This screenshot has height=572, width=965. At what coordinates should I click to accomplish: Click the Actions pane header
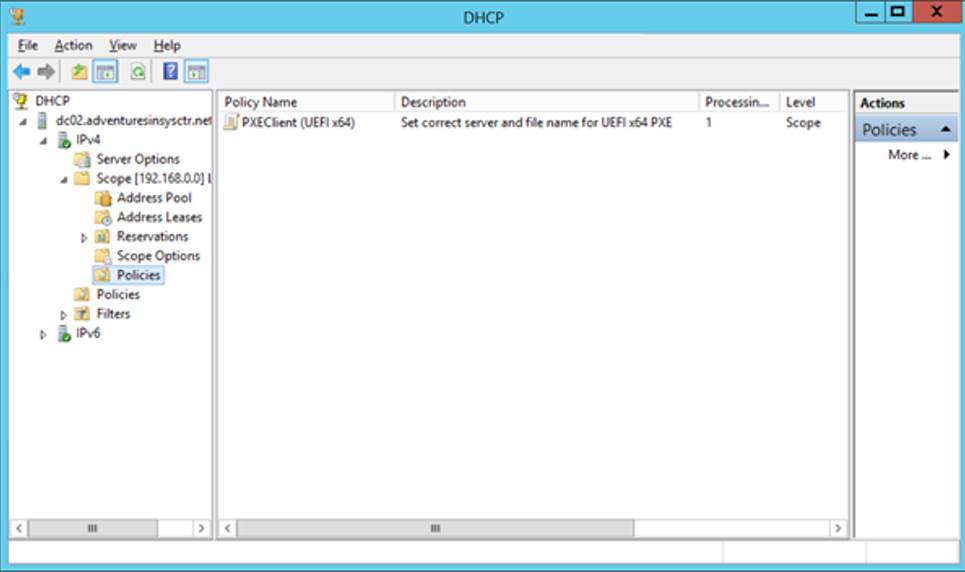click(x=906, y=103)
